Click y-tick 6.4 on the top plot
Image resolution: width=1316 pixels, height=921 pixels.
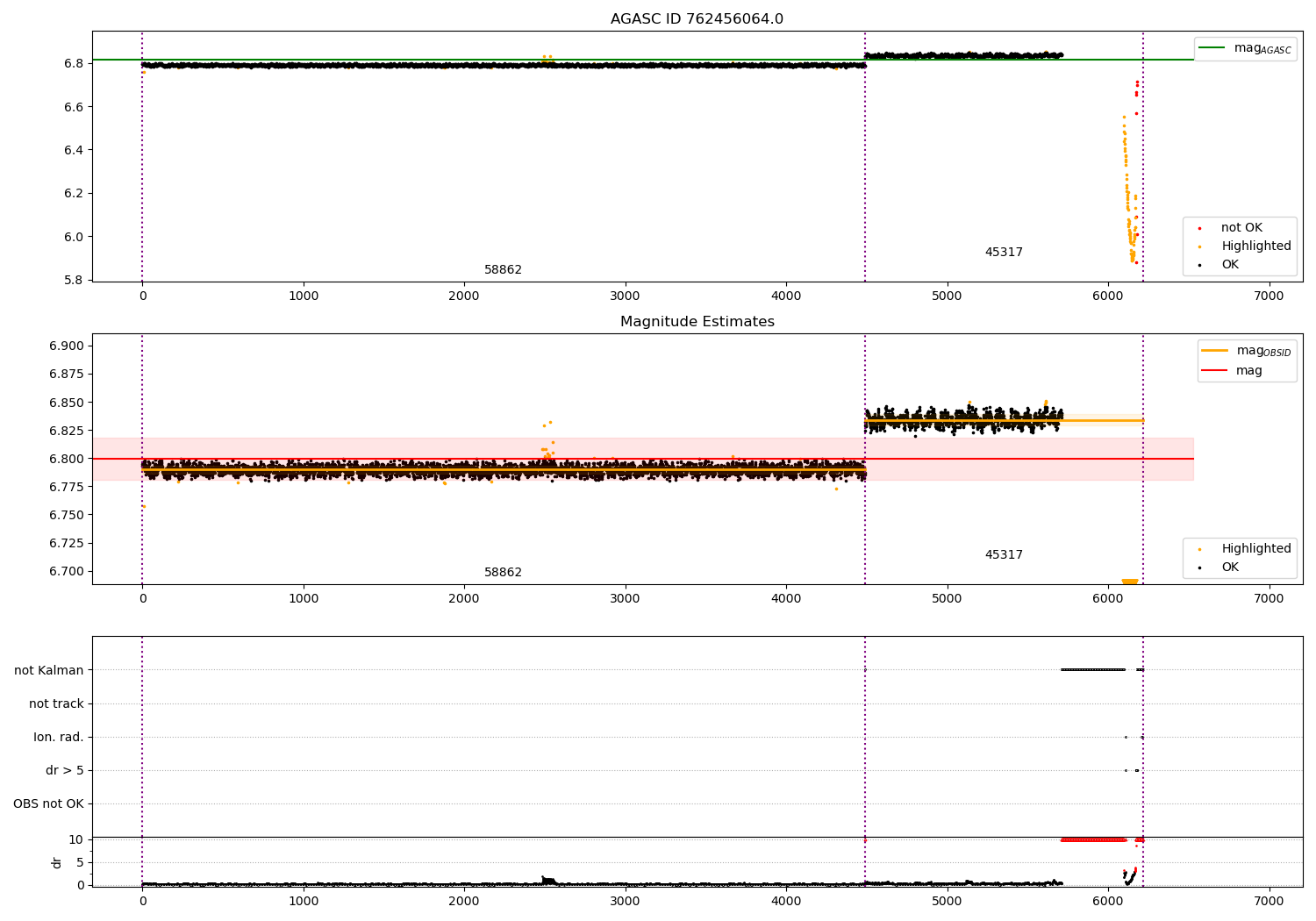[x=74, y=150]
